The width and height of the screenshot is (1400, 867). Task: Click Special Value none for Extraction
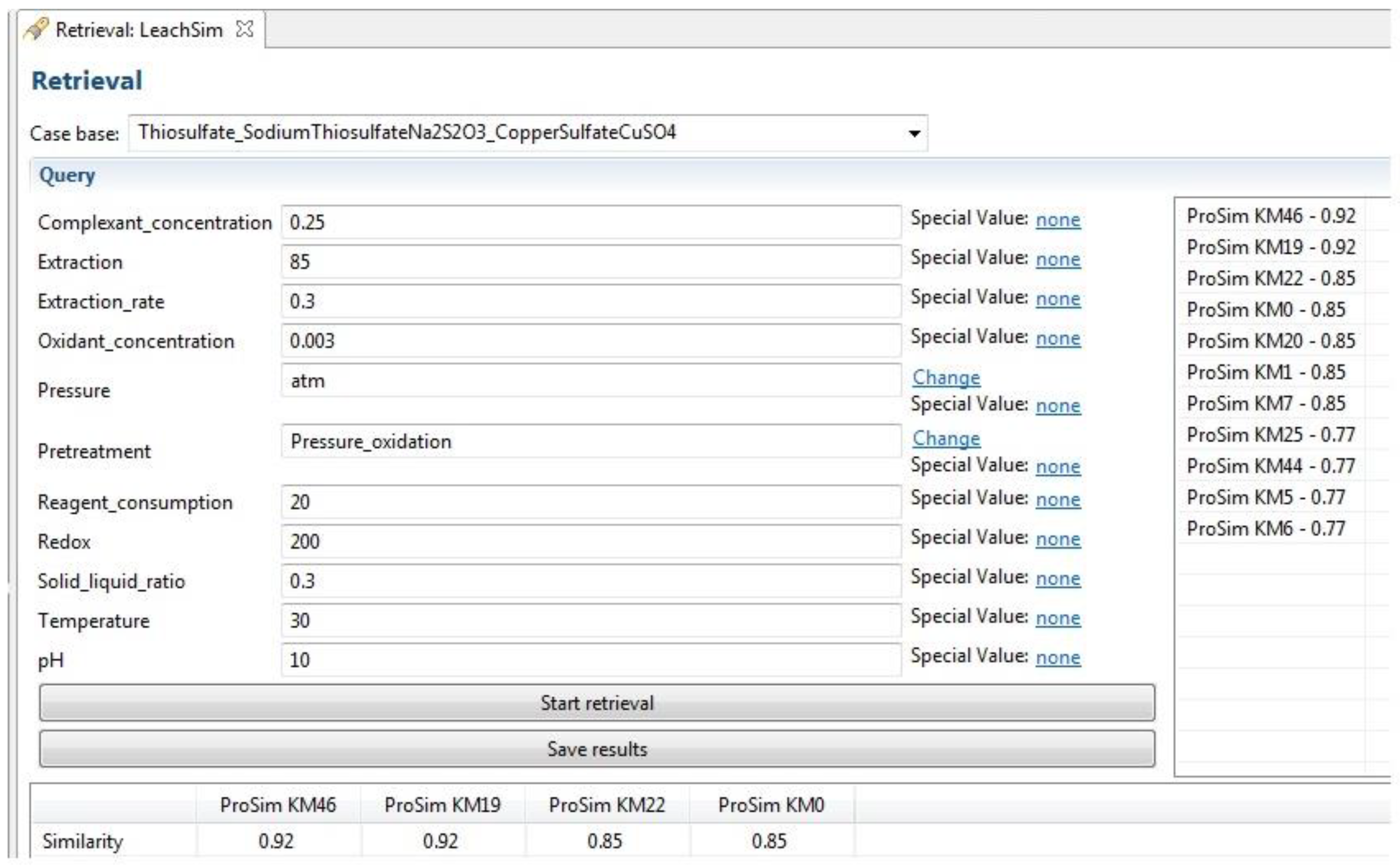pos(1058,259)
